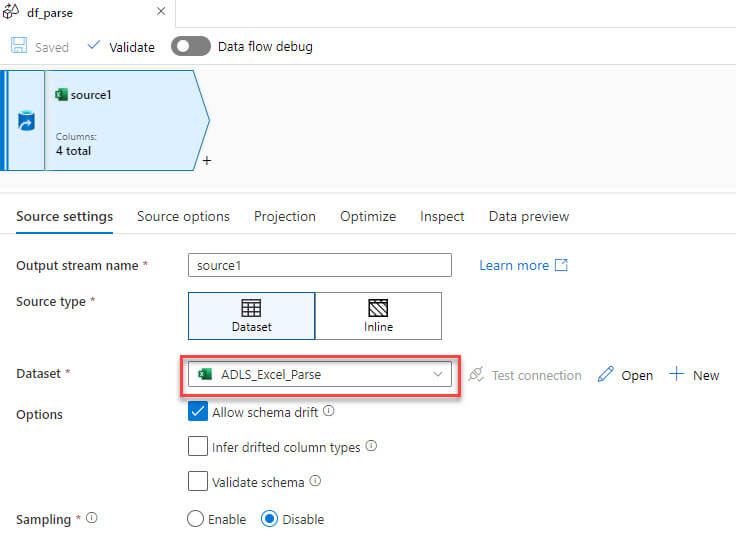Screen dimensions: 736x542
Task: Expand the ADLS_Excel_Parse dataset dropdown
Action: (437, 375)
